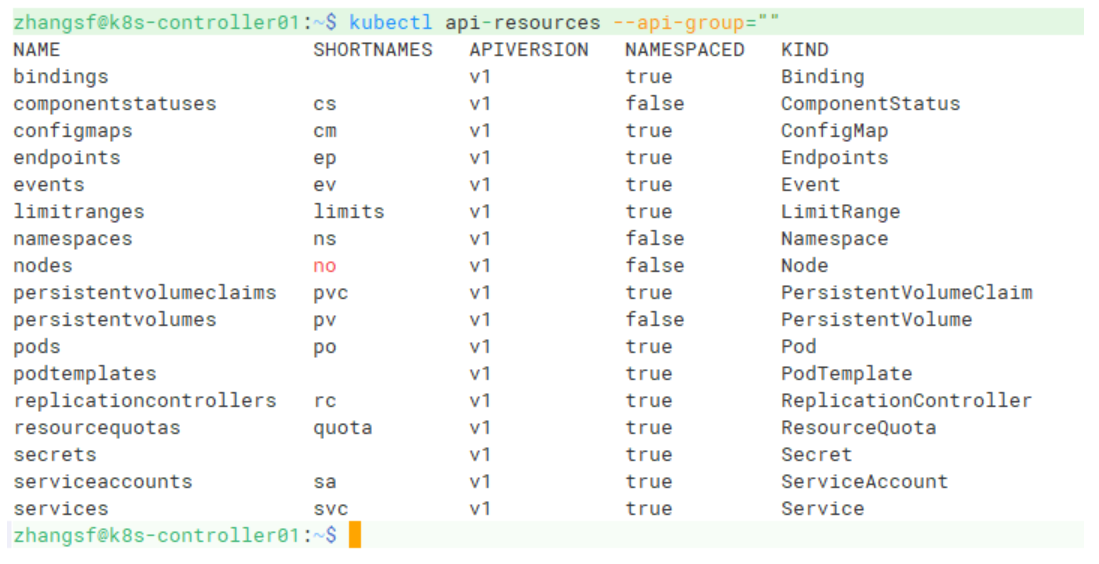Click the ServiceAccount kind entry
The height and width of the screenshot is (564, 1099).
[864, 482]
